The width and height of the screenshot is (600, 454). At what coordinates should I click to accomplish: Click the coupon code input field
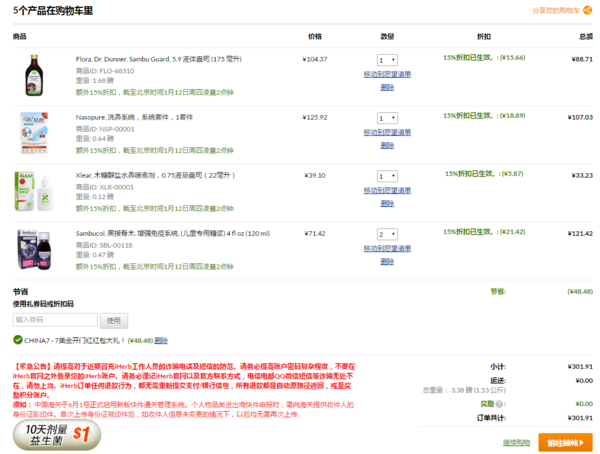pos(55,320)
